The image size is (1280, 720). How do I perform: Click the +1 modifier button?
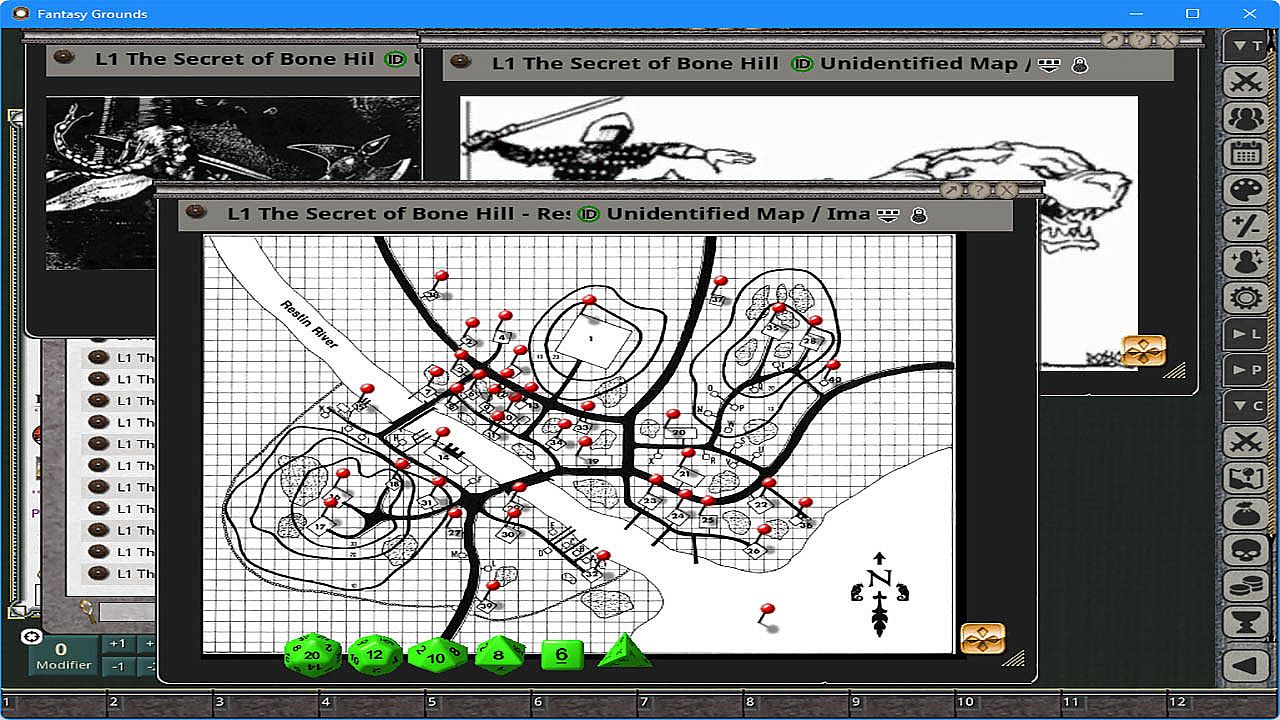[x=117, y=644]
